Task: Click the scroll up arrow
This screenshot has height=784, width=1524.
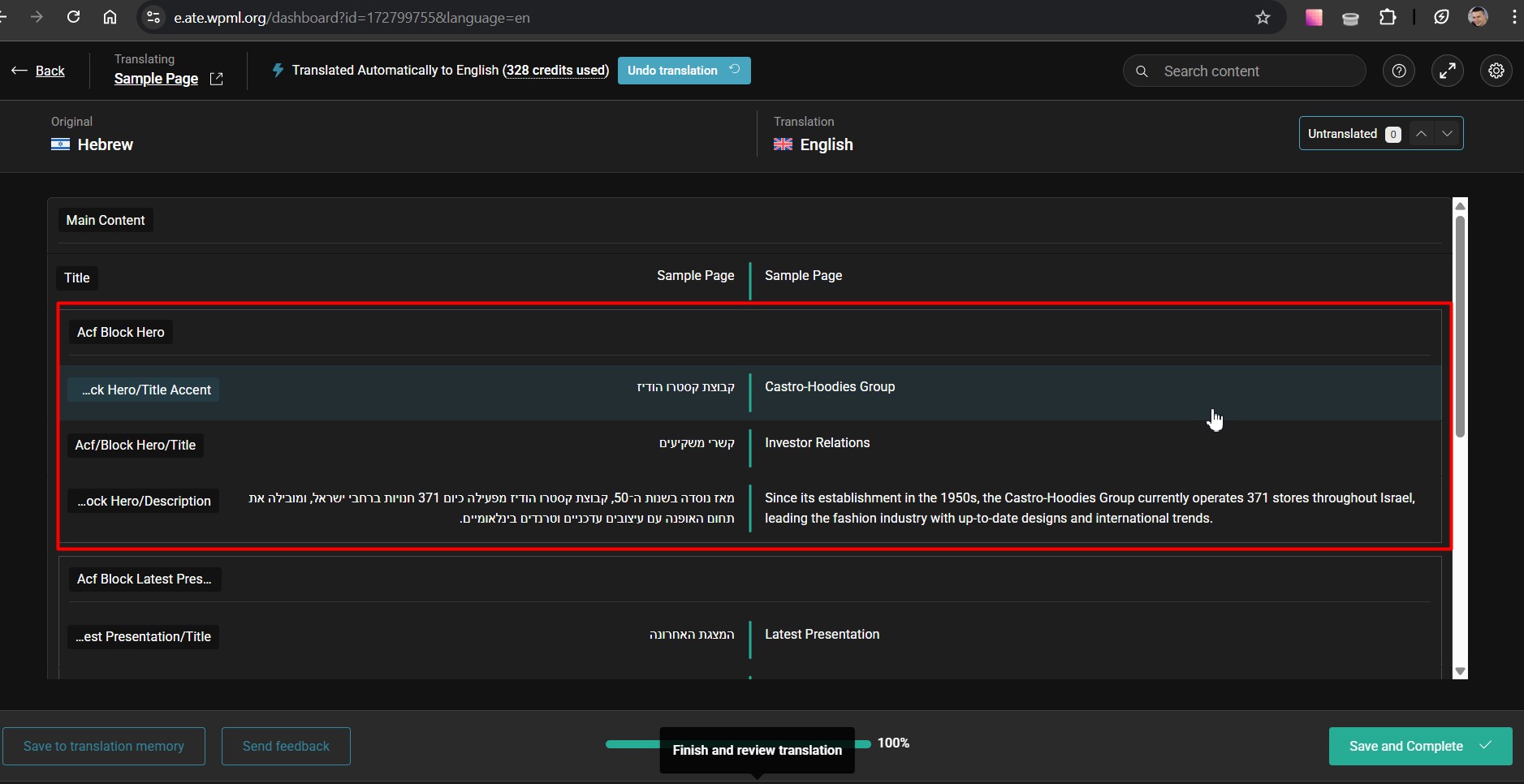Action: pos(1460,206)
